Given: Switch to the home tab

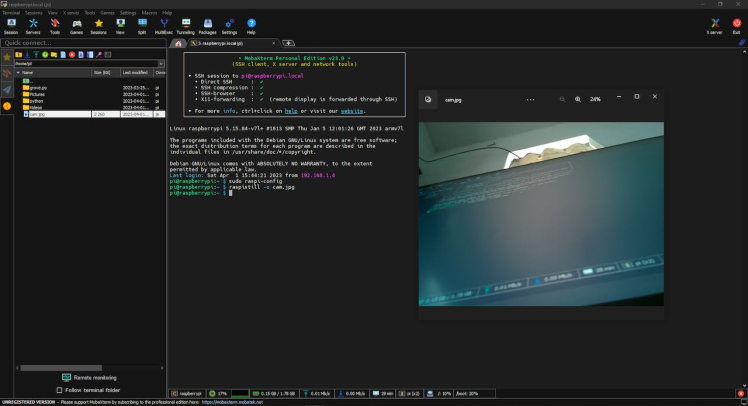Looking at the screenshot, I should (178, 44).
